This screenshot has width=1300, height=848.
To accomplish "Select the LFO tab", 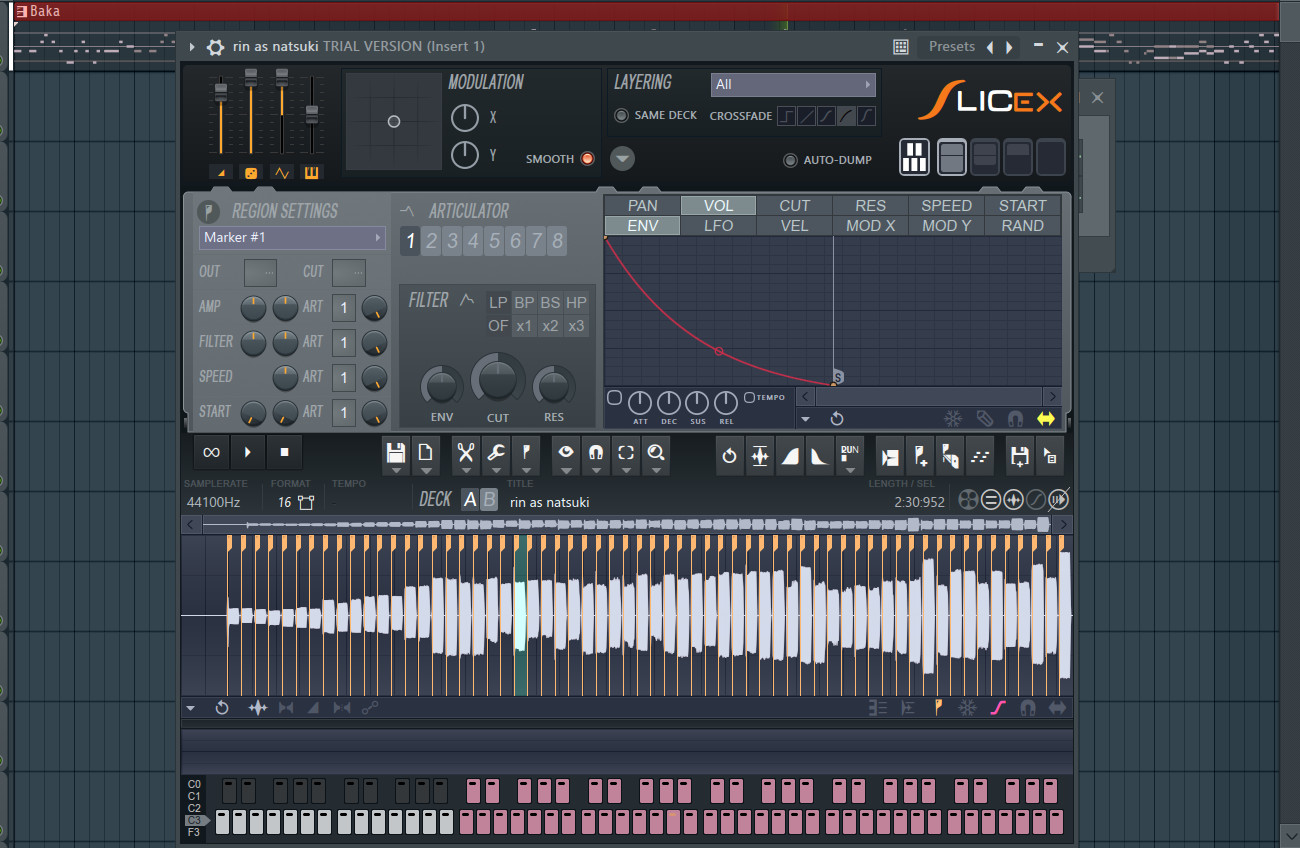I will click(x=719, y=225).
